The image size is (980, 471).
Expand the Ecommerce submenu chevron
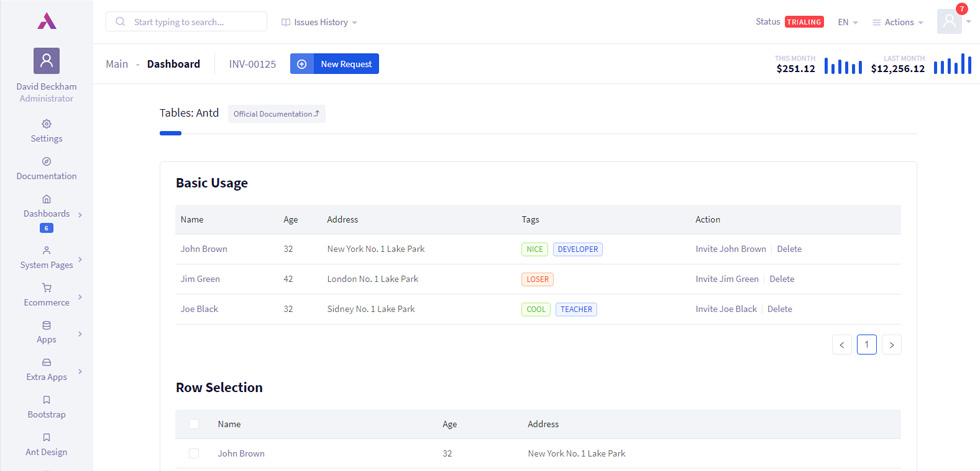click(x=80, y=297)
